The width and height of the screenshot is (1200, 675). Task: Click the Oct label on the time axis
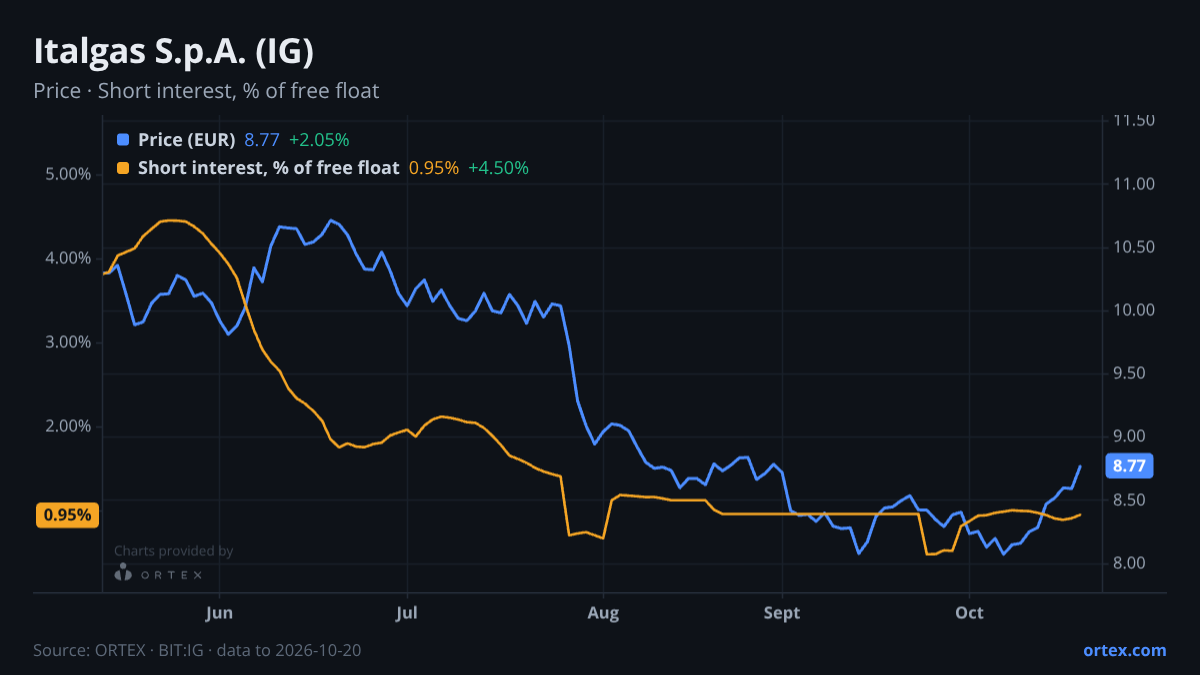click(x=968, y=613)
